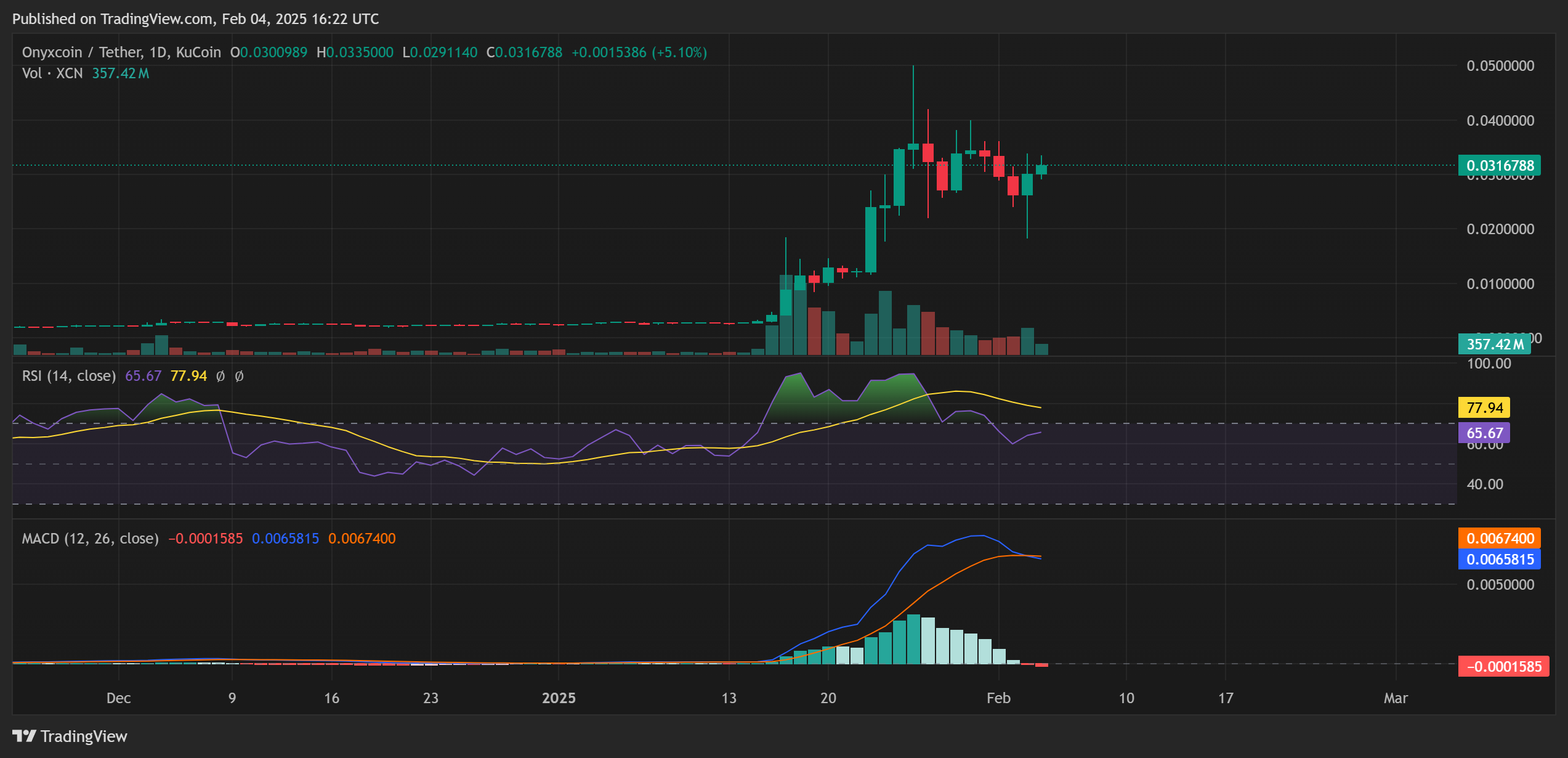Click the MACD histogram value −0.0001585 in legend
Image resolution: width=1568 pixels, height=758 pixels.
tap(206, 539)
